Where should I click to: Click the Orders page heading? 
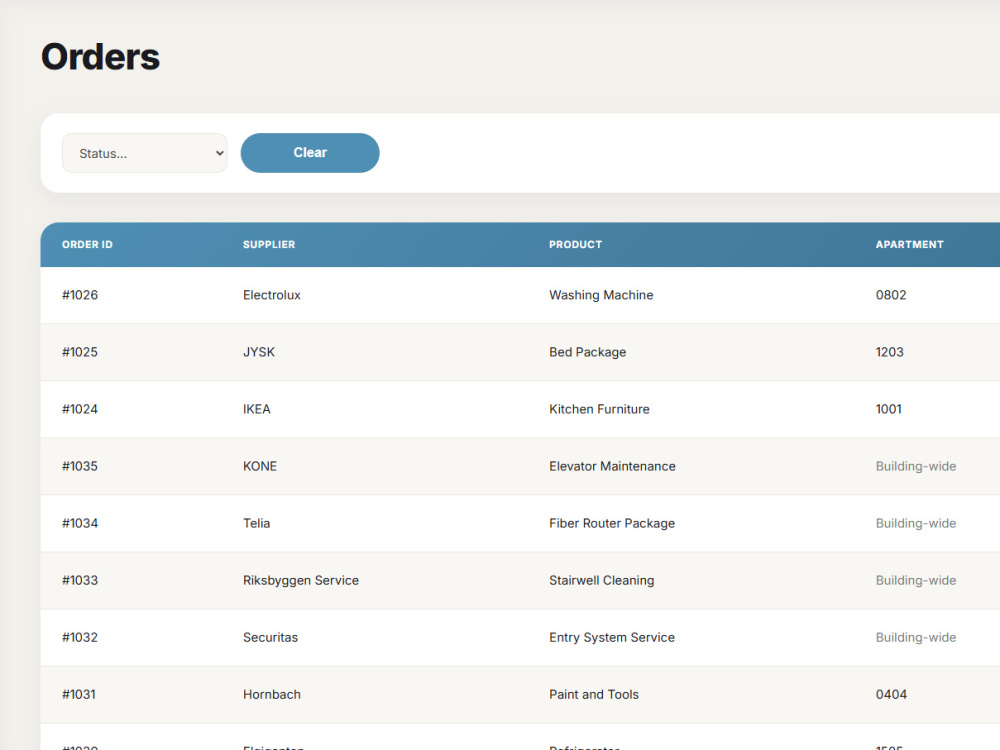pyautogui.click(x=100, y=57)
